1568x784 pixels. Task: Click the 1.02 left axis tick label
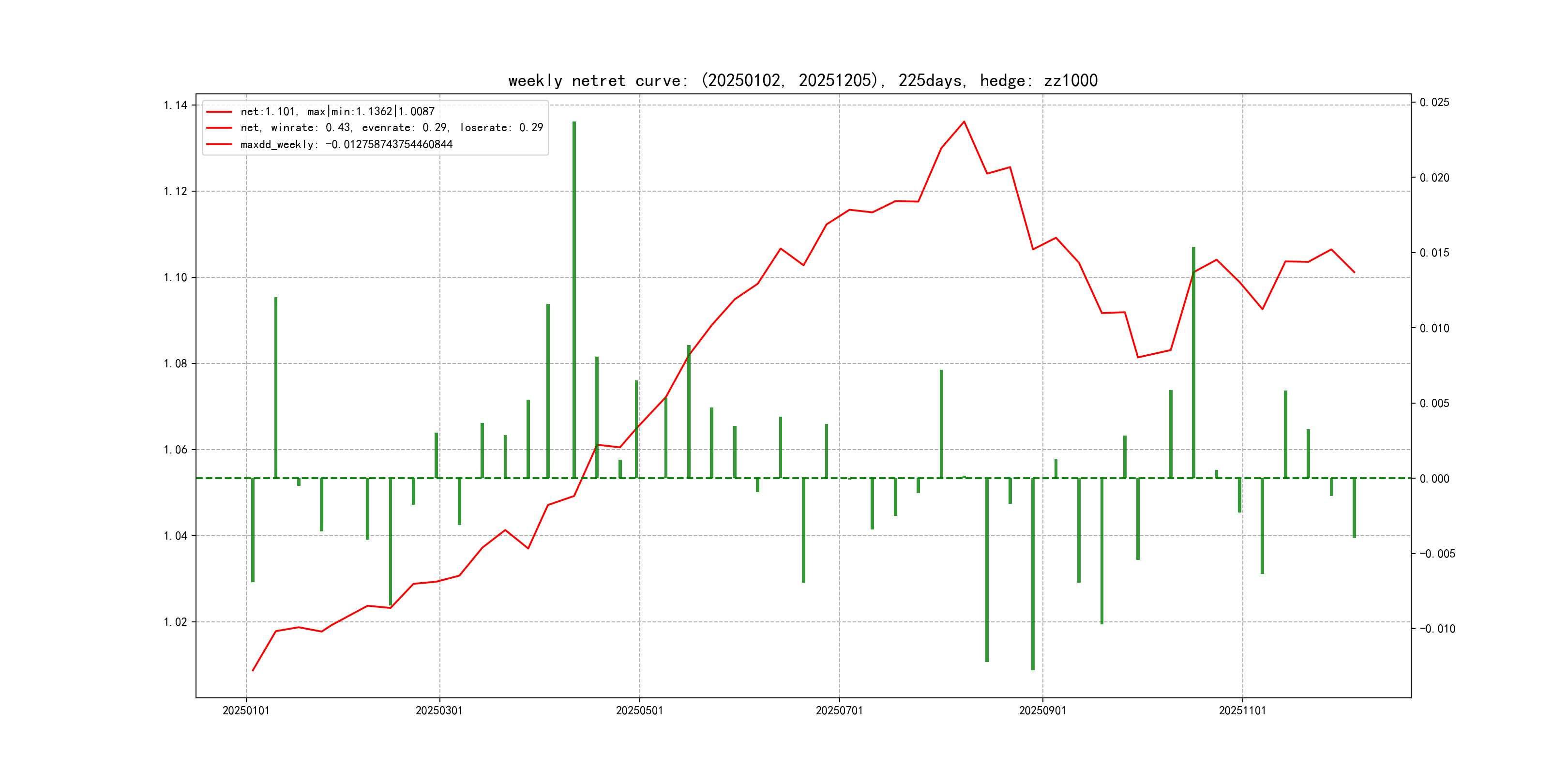click(x=175, y=621)
